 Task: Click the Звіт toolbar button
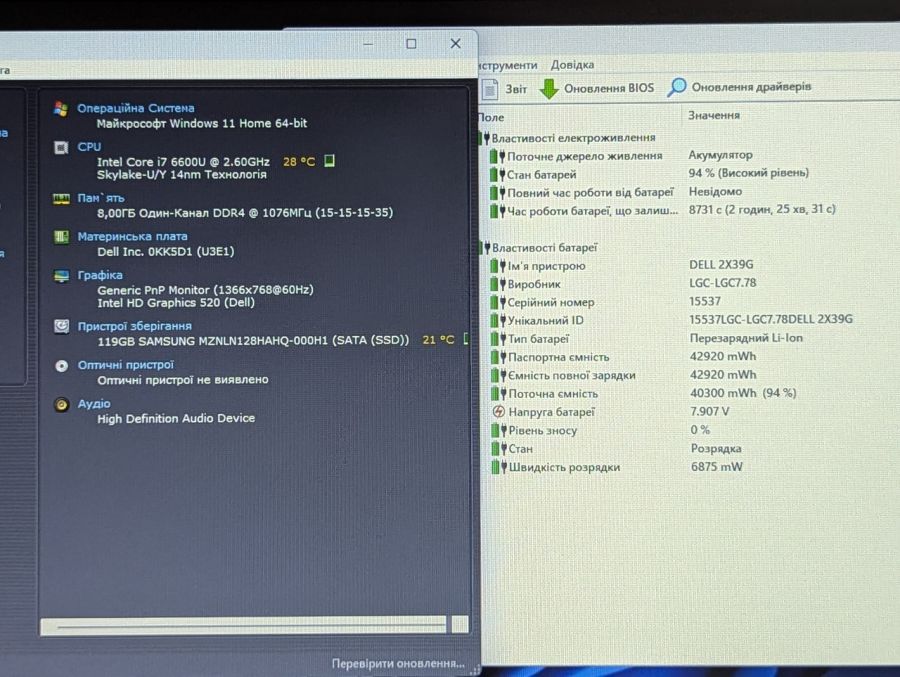[505, 89]
